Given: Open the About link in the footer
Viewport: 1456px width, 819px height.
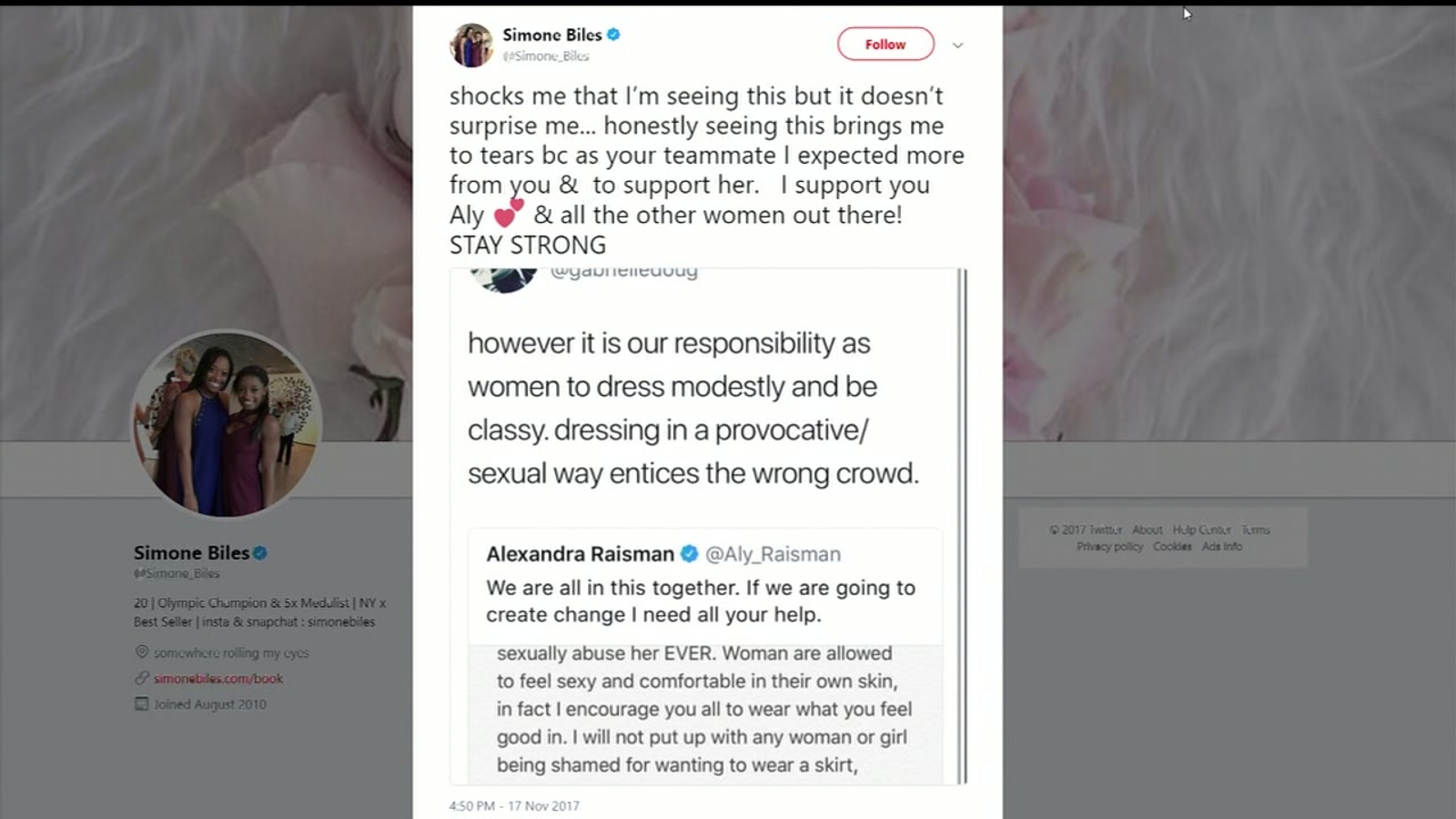Looking at the screenshot, I should point(1148,530).
